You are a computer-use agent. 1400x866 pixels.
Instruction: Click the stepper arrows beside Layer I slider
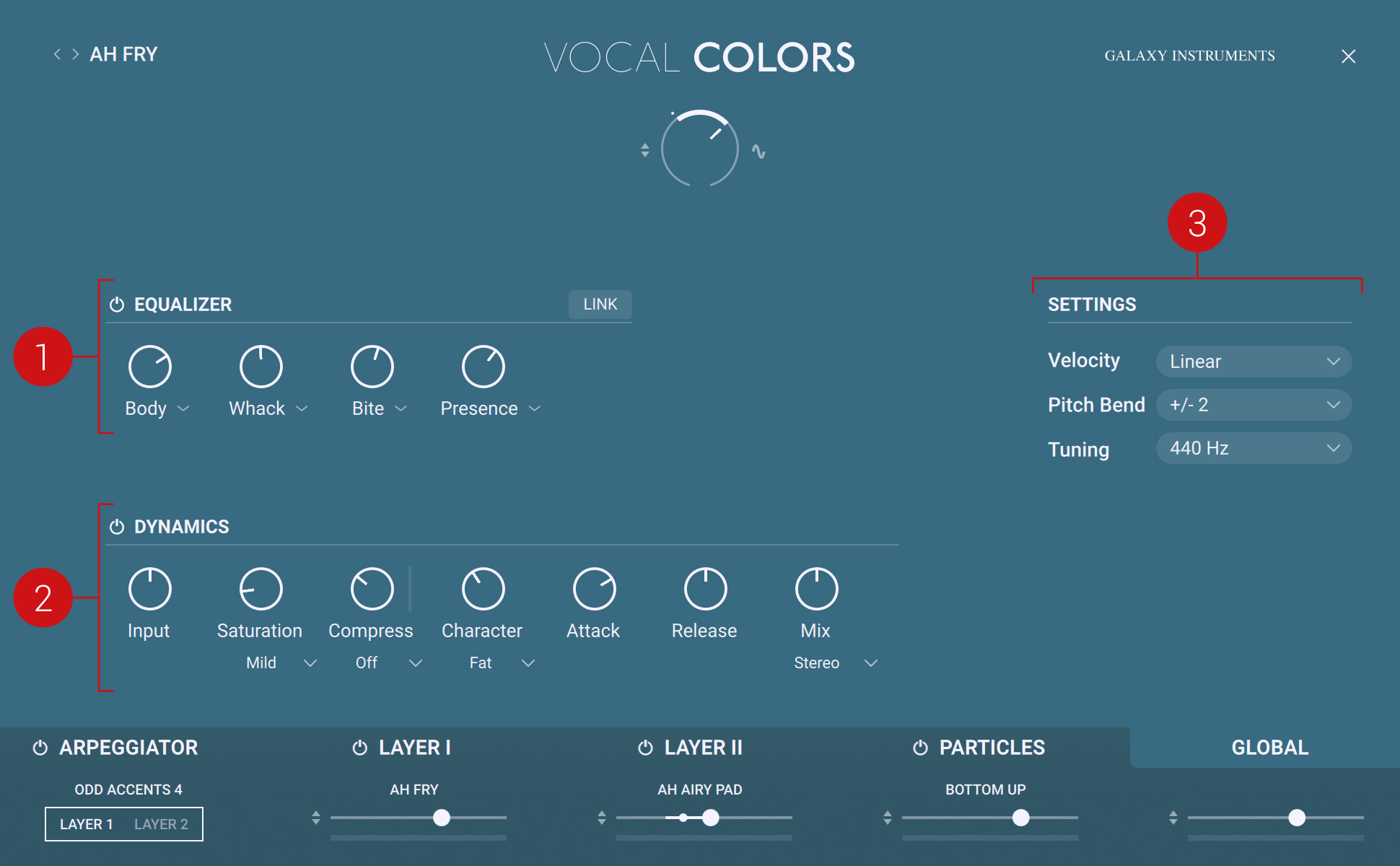click(x=315, y=818)
